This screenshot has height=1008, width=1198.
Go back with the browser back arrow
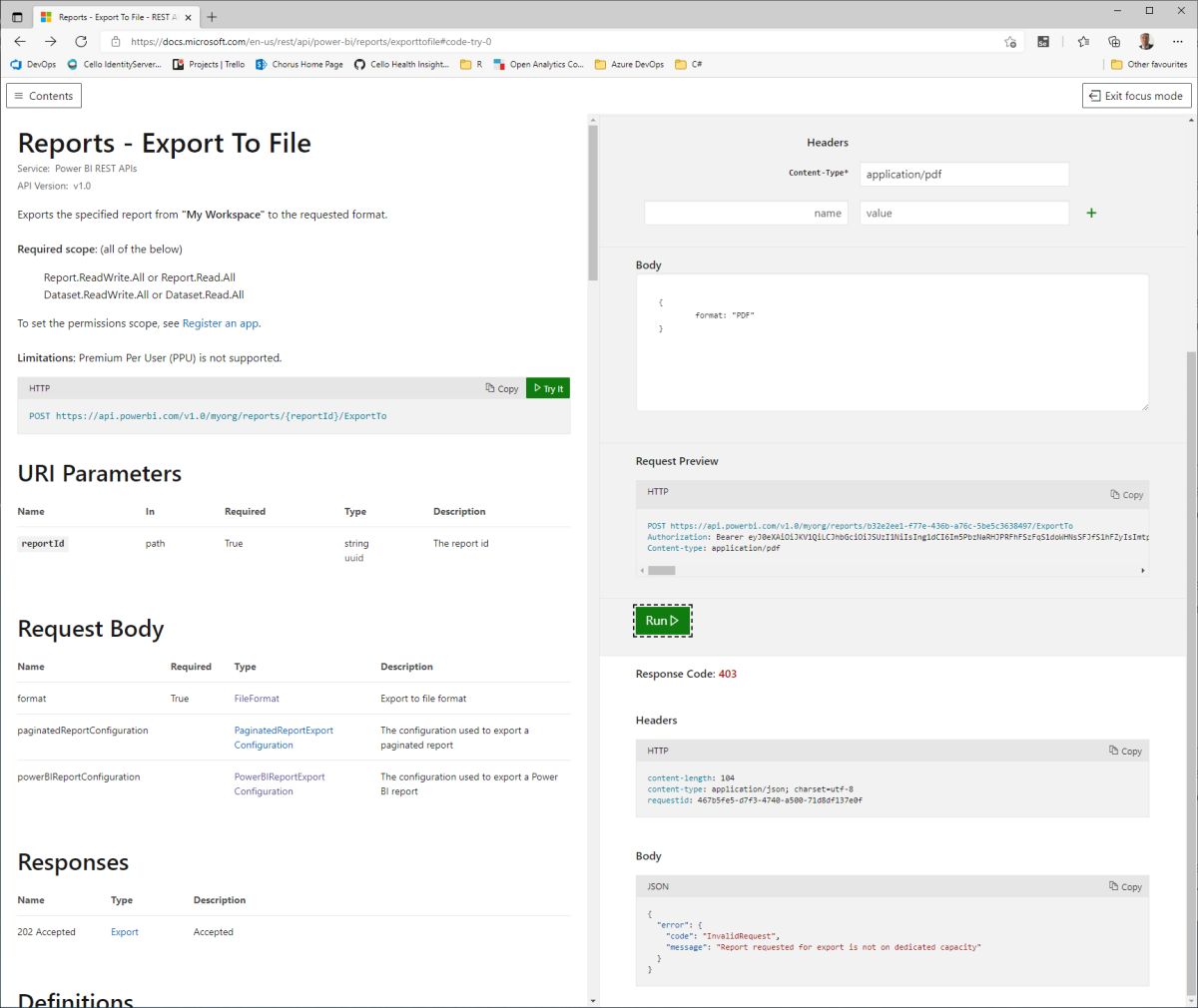[20, 41]
